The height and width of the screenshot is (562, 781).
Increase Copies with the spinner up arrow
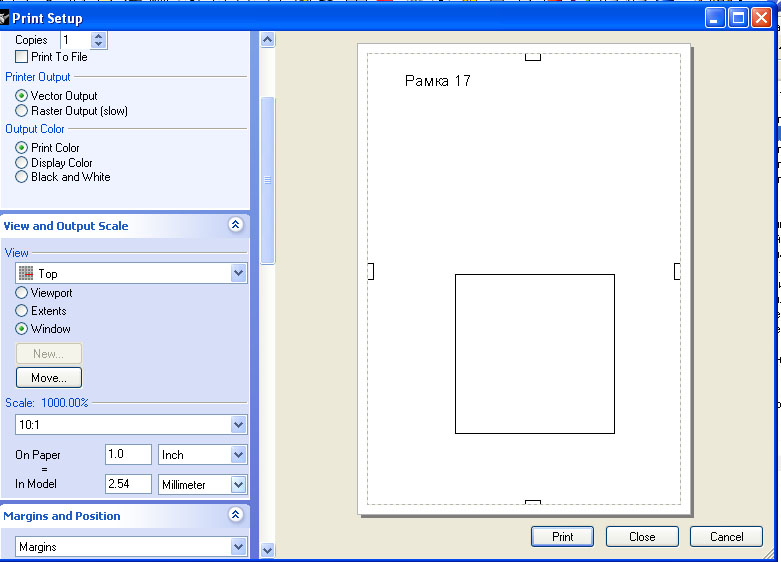[99, 36]
